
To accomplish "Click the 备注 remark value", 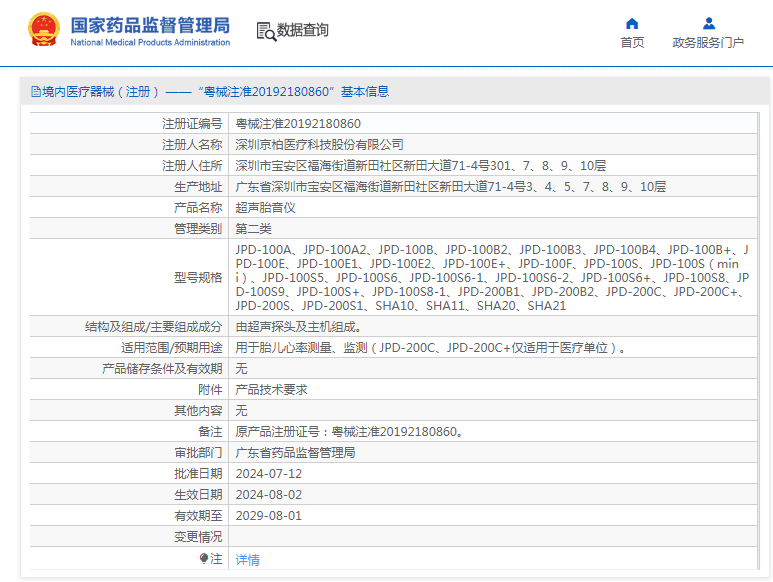I will pyautogui.click(x=349, y=432).
